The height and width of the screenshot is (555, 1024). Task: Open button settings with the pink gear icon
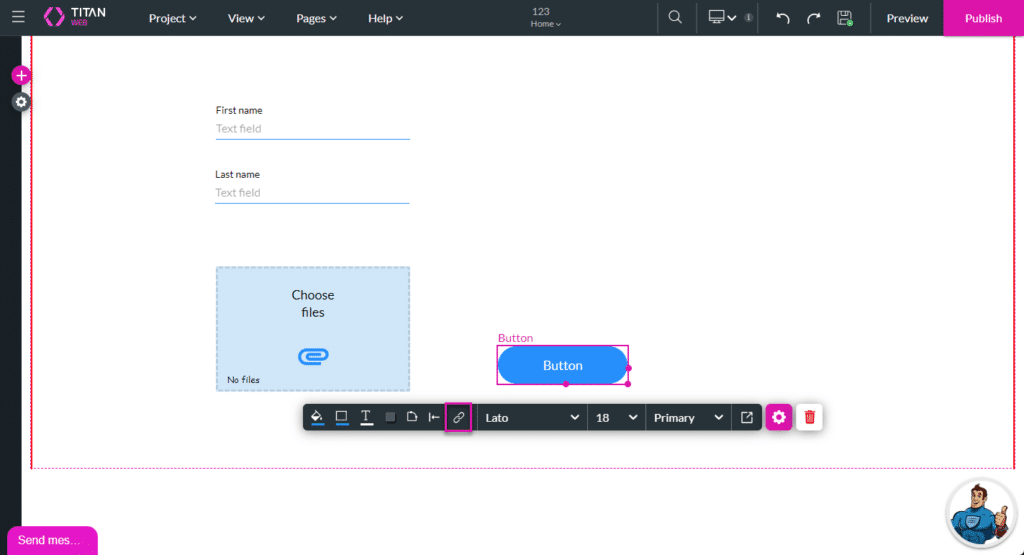(779, 417)
